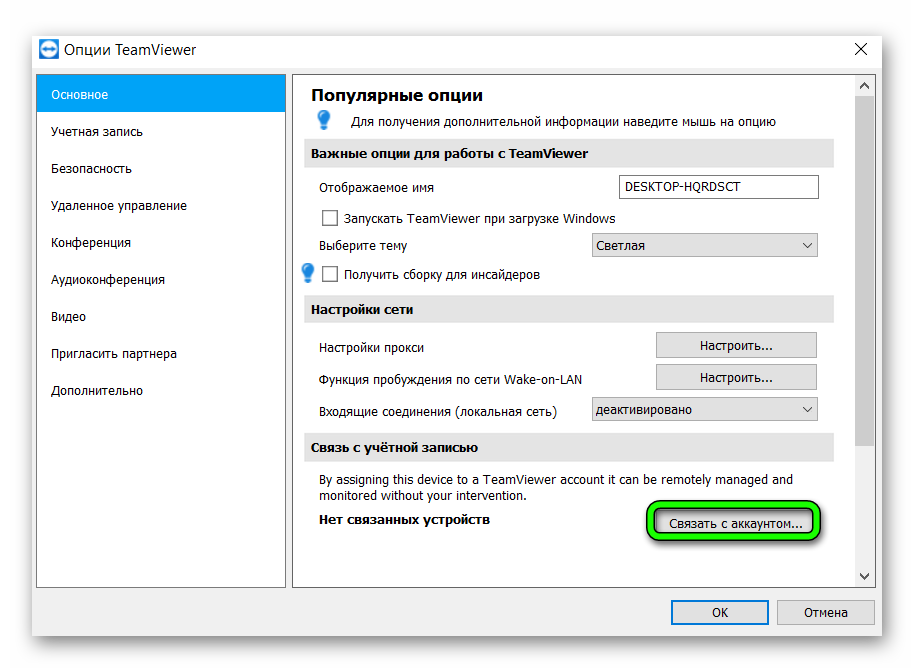This screenshot has width=914, height=668.
Task: Click the Функция пробуждения по сети label
Action: pos(450,379)
